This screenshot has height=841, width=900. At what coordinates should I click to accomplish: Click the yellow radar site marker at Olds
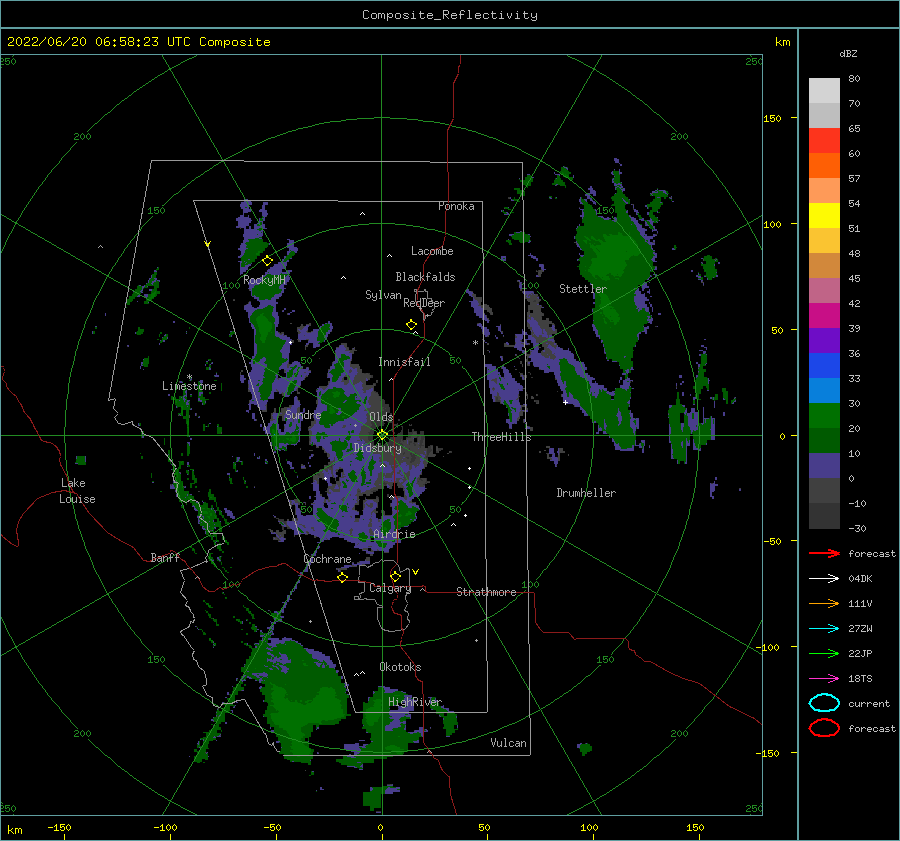[x=382, y=435]
